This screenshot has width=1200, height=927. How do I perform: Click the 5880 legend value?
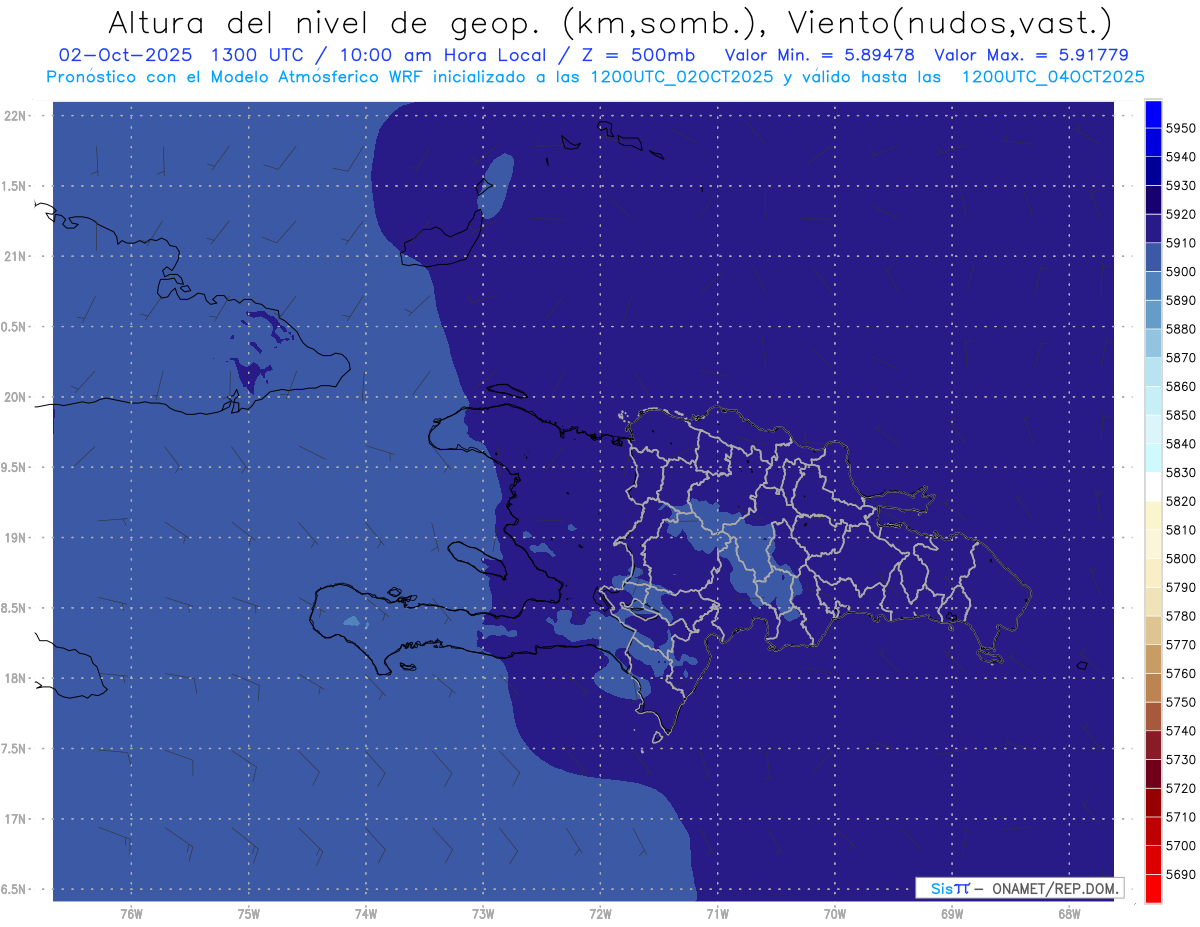[1181, 329]
